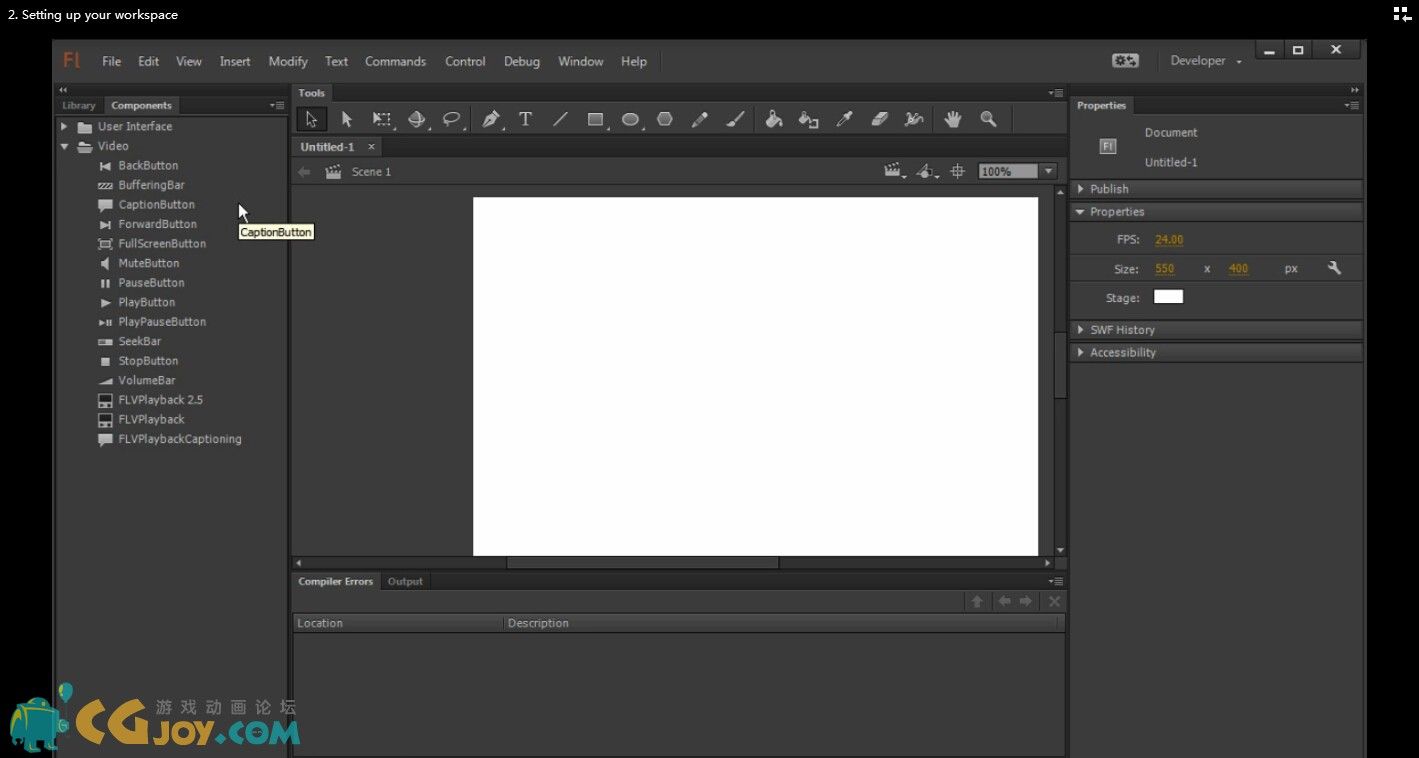Open the Developer workspace switcher
The width and height of the screenshot is (1419, 758).
point(1206,61)
